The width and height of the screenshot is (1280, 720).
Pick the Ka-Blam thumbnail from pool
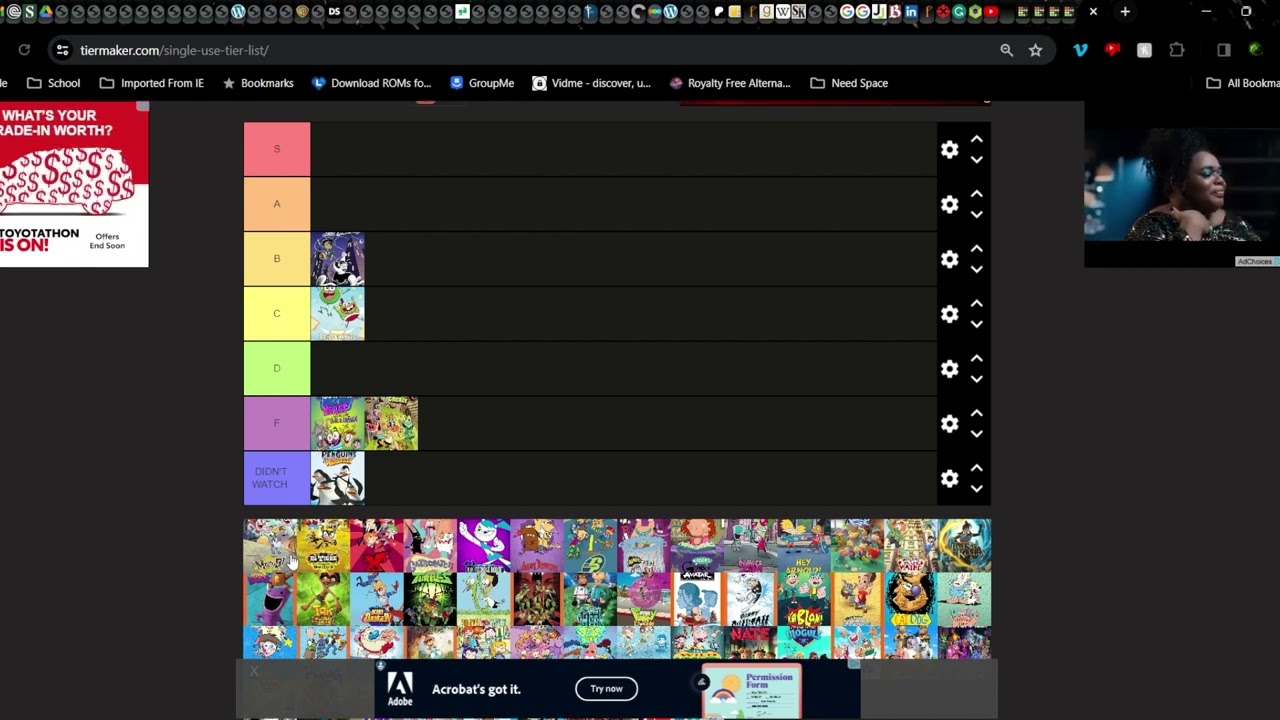pyautogui.click(x=804, y=599)
